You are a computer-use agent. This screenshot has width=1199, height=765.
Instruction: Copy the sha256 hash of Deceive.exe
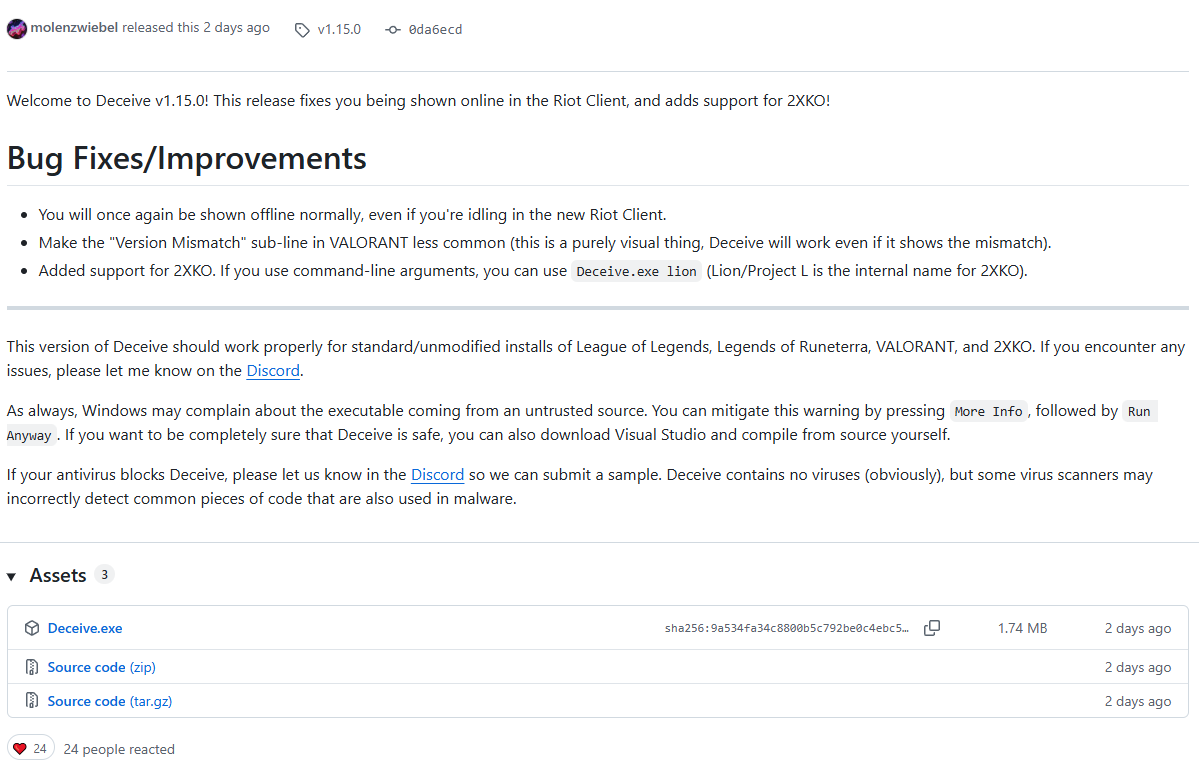coord(931,628)
